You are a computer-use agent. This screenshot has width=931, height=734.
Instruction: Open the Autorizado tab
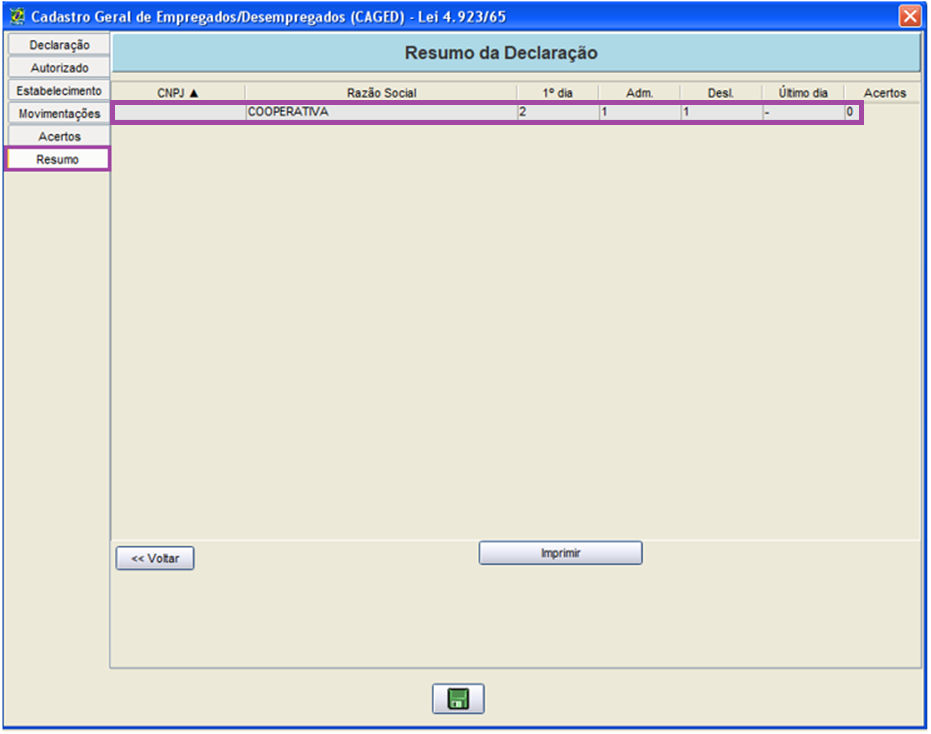coord(59,68)
